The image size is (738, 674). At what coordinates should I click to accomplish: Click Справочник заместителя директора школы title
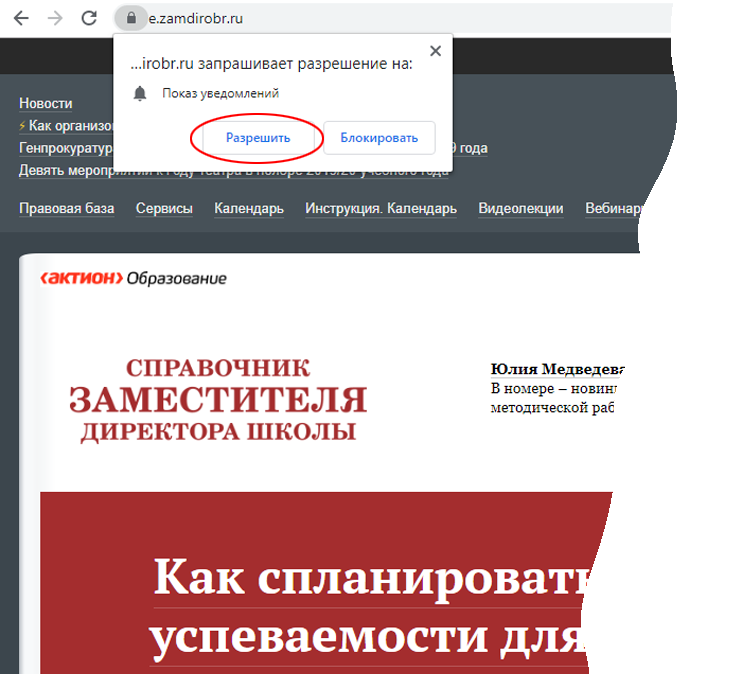click(218, 399)
